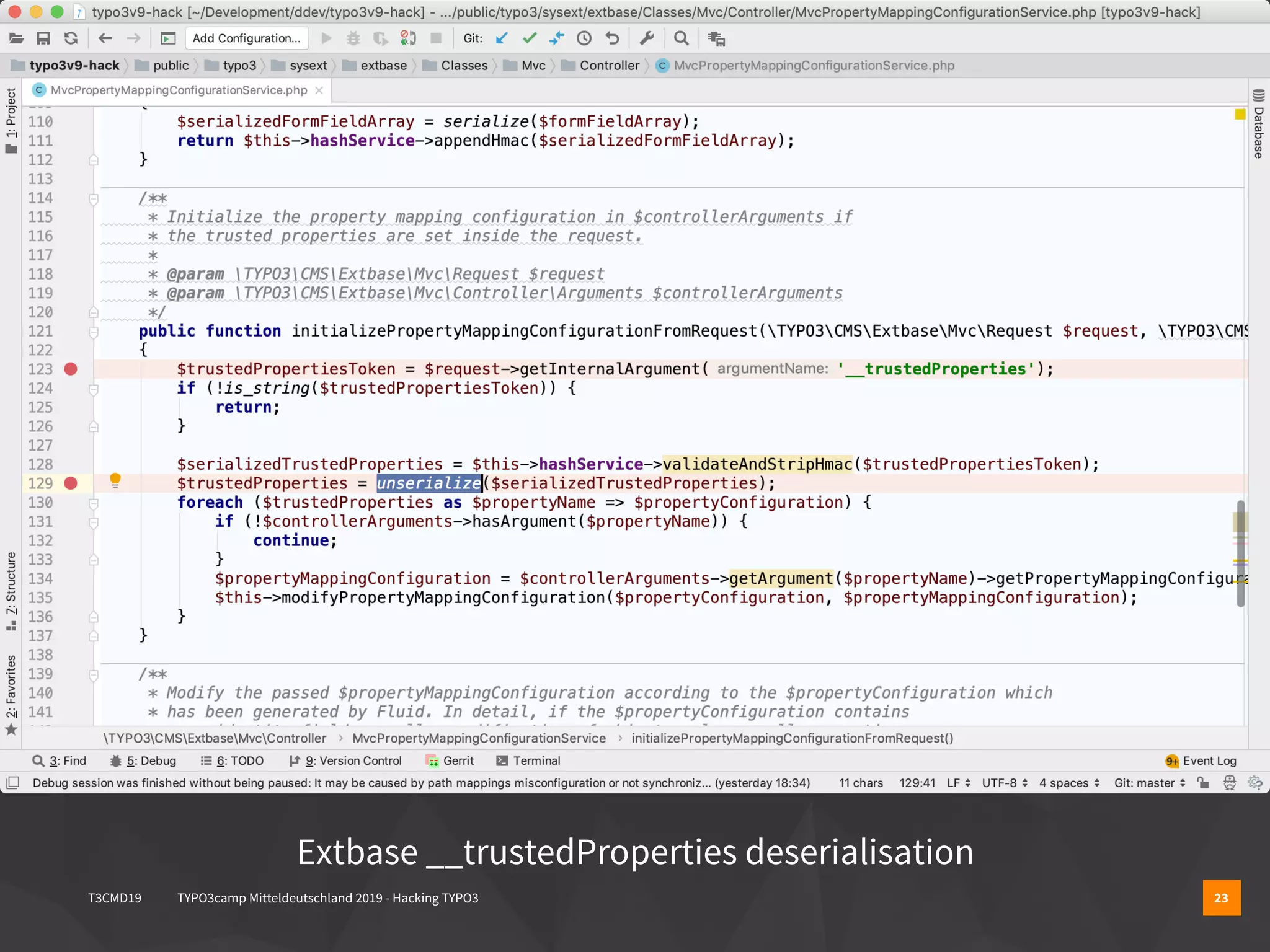Open the Terminal tool window

pyautogui.click(x=528, y=761)
